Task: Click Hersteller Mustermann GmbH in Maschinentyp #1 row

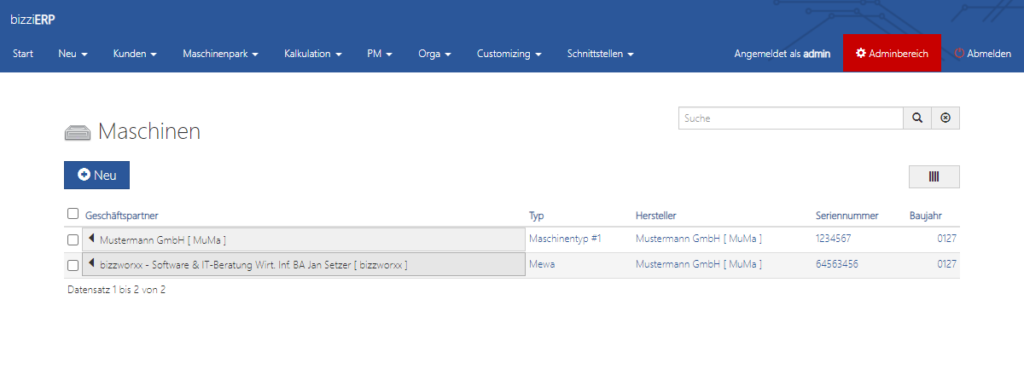Action: coord(699,239)
